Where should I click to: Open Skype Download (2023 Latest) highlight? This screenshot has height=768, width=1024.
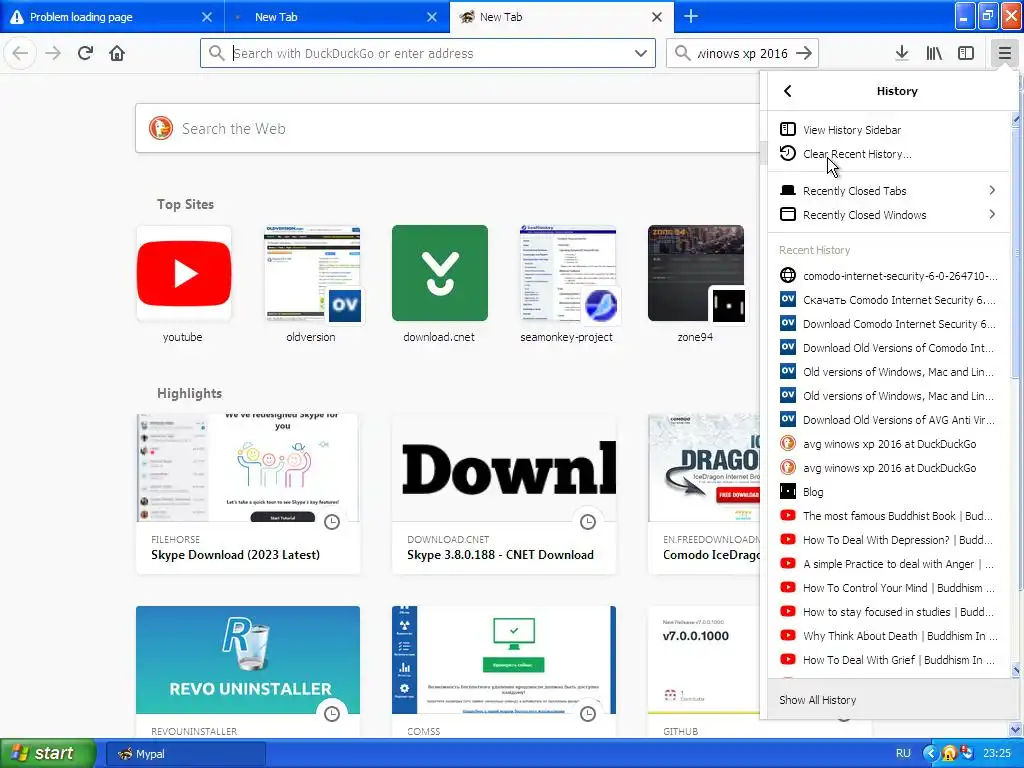tap(248, 493)
